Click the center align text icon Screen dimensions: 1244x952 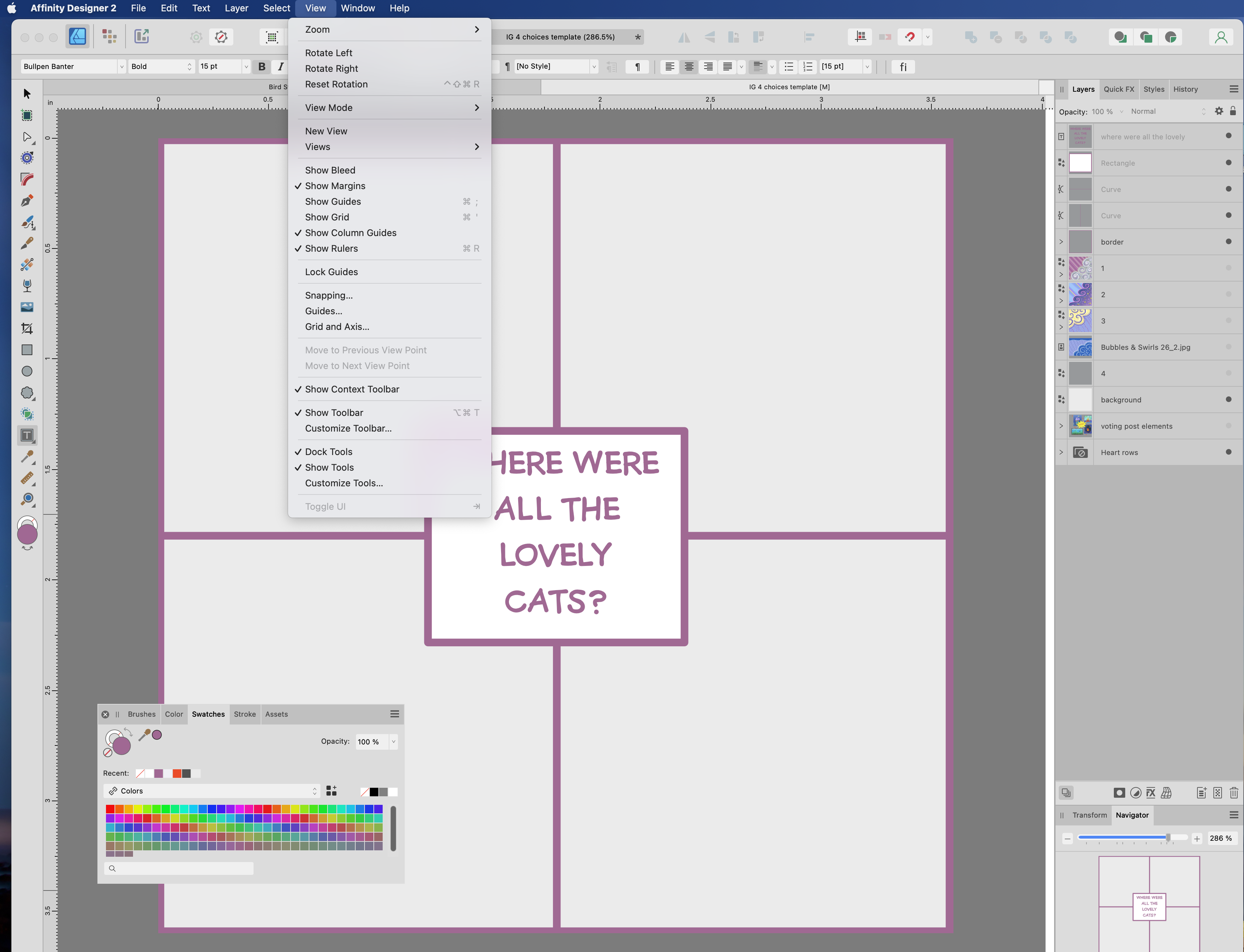point(689,66)
